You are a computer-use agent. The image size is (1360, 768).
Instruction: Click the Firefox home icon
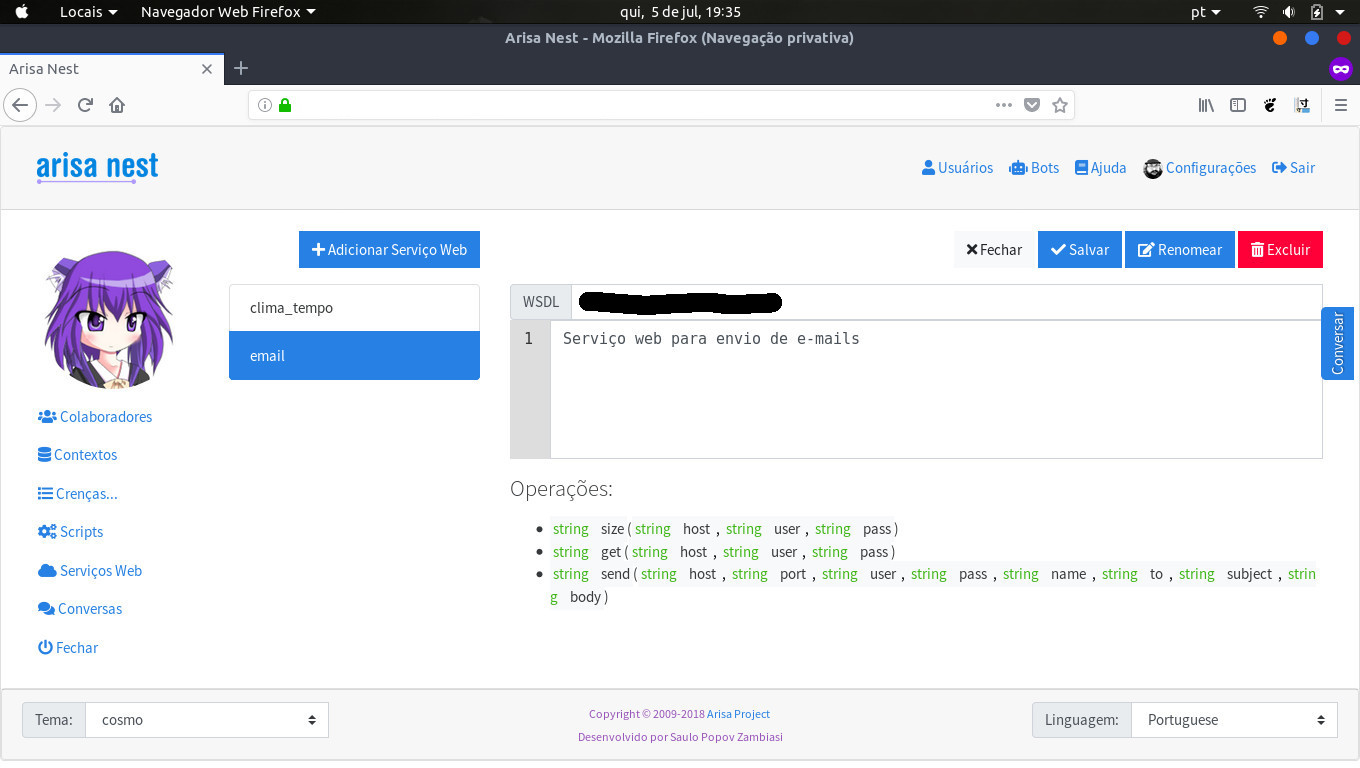click(117, 105)
